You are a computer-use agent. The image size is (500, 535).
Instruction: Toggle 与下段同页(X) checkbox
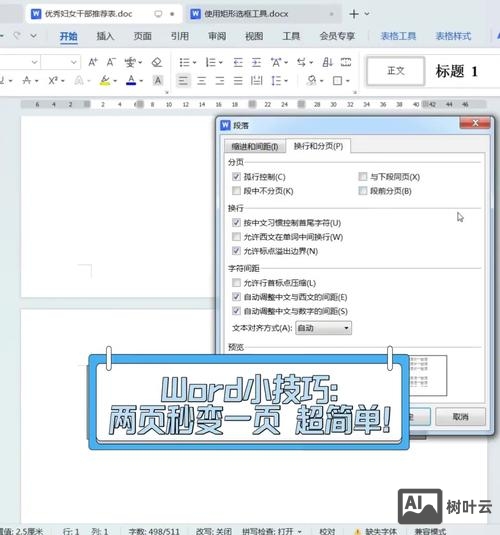point(363,176)
